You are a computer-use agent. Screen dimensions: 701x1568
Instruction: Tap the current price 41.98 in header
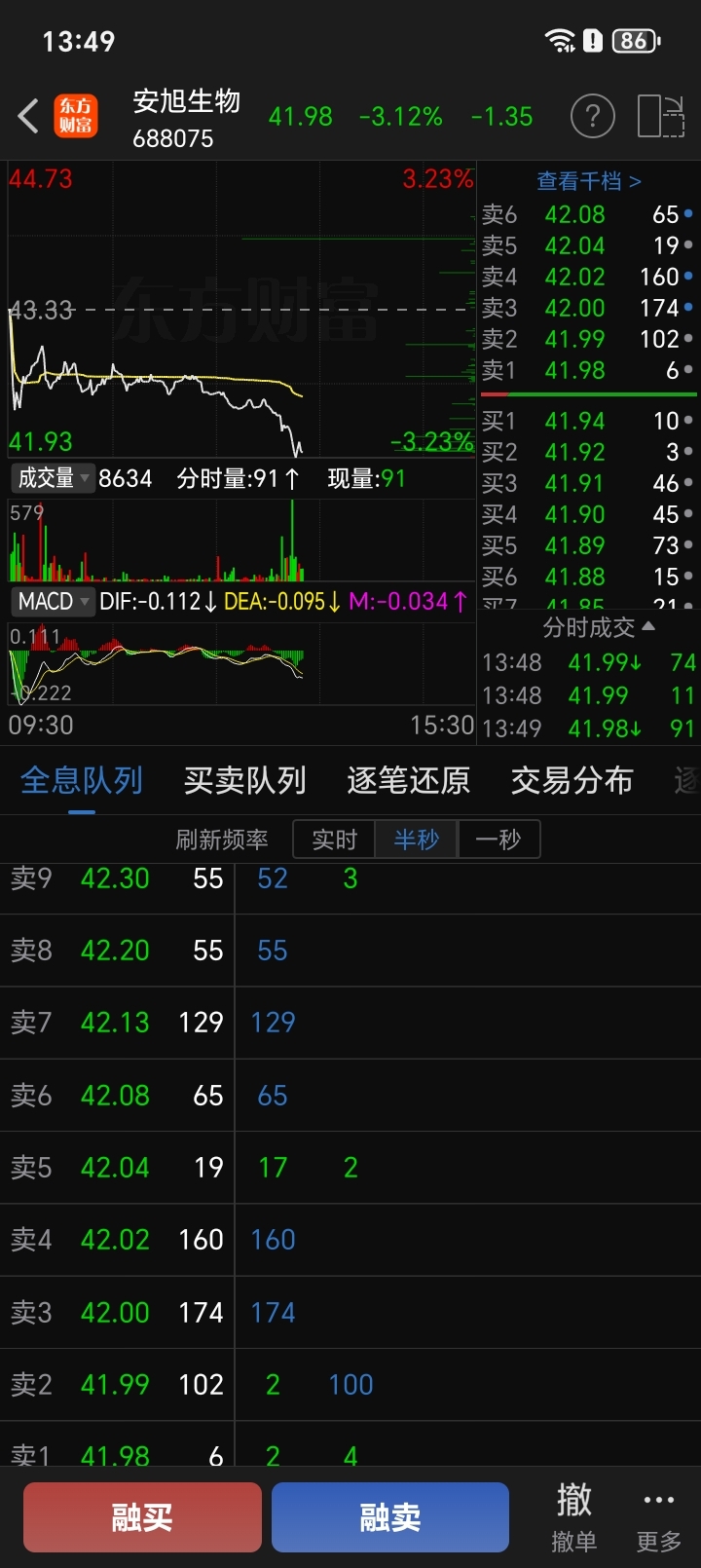(301, 117)
